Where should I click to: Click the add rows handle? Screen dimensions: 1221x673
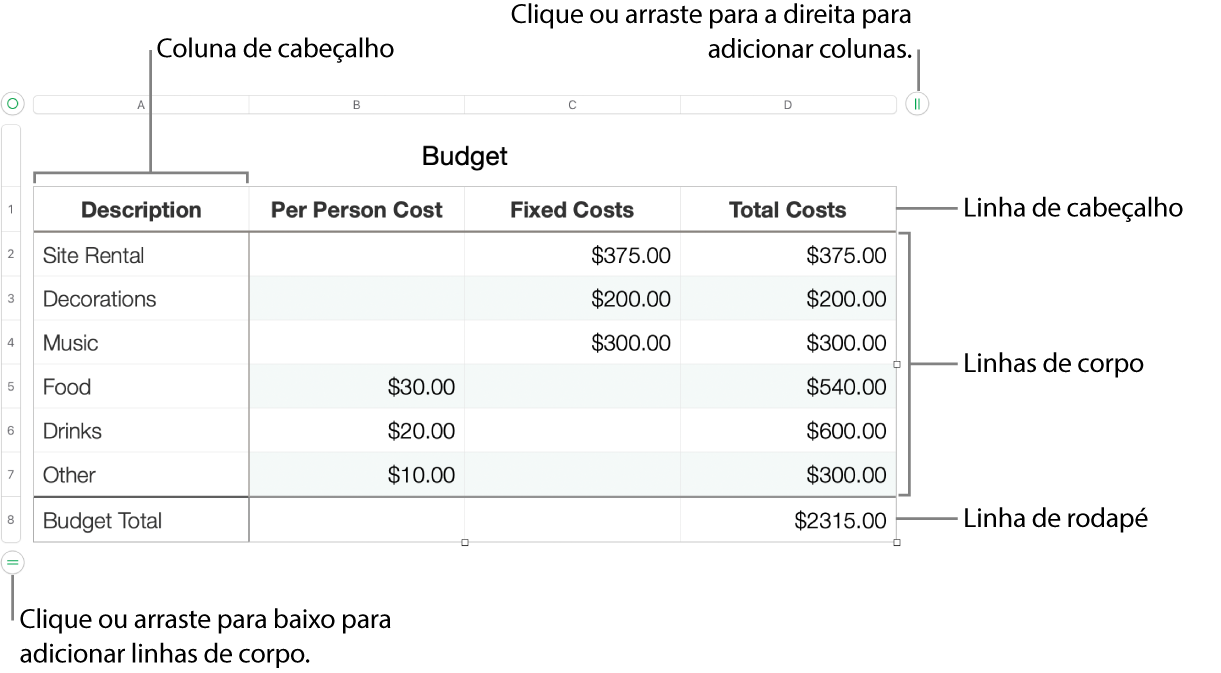12,563
